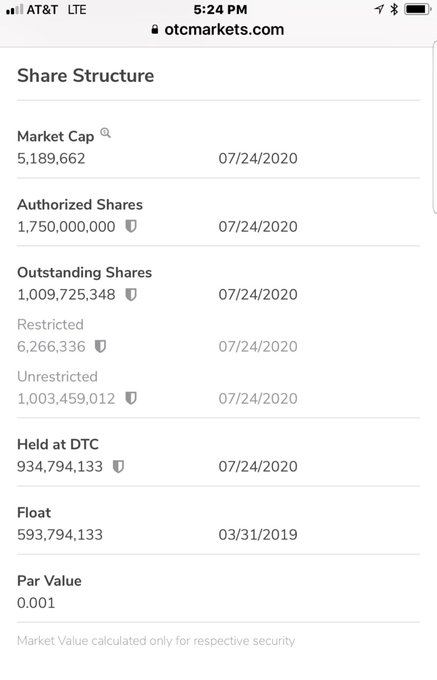The width and height of the screenshot is (437, 680).
Task: Tap the cellular signal bars icon
Action: click(x=14, y=10)
